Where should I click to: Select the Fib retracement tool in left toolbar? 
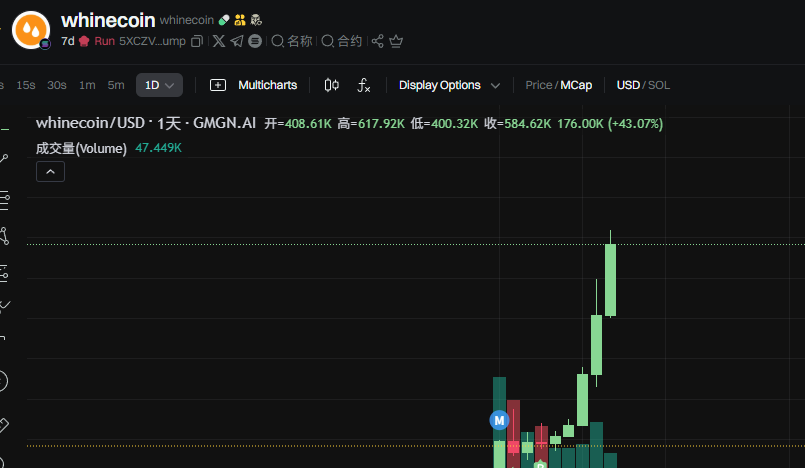[4, 201]
